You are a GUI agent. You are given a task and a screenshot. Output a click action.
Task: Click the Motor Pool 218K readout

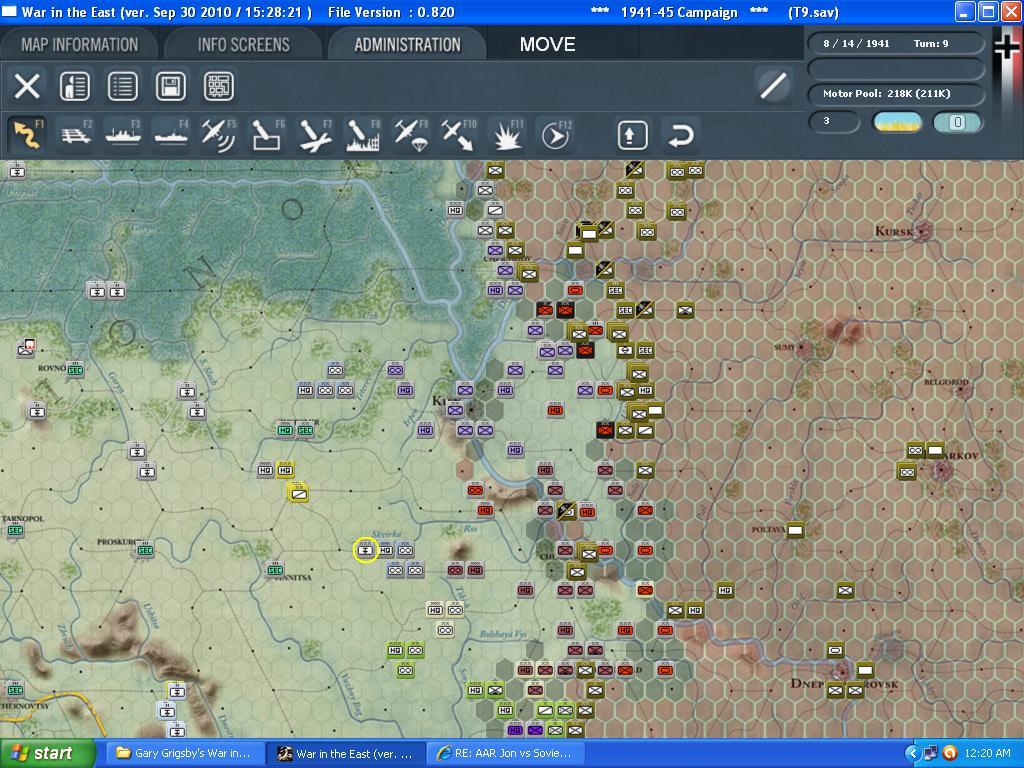click(896, 93)
